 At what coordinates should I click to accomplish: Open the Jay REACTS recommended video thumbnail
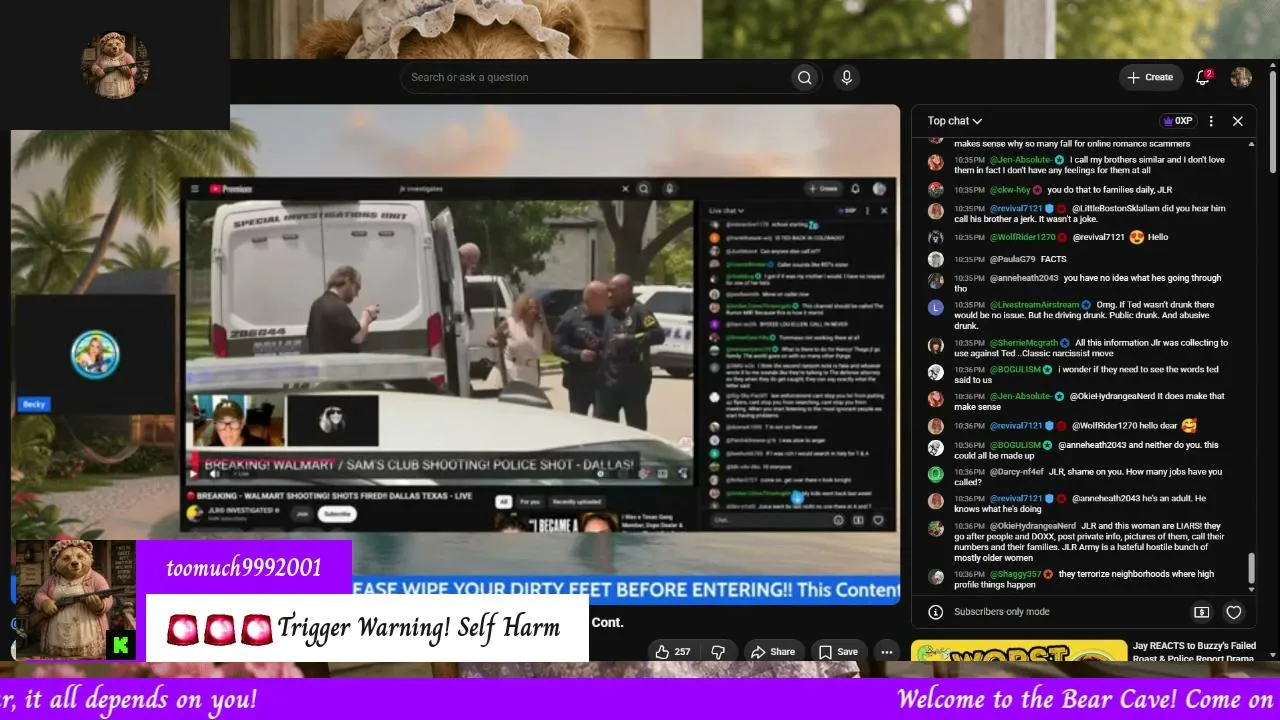(x=1019, y=651)
